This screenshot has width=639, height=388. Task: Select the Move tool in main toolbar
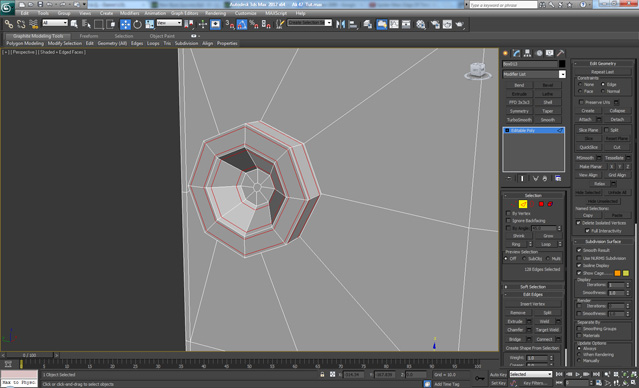point(125,24)
